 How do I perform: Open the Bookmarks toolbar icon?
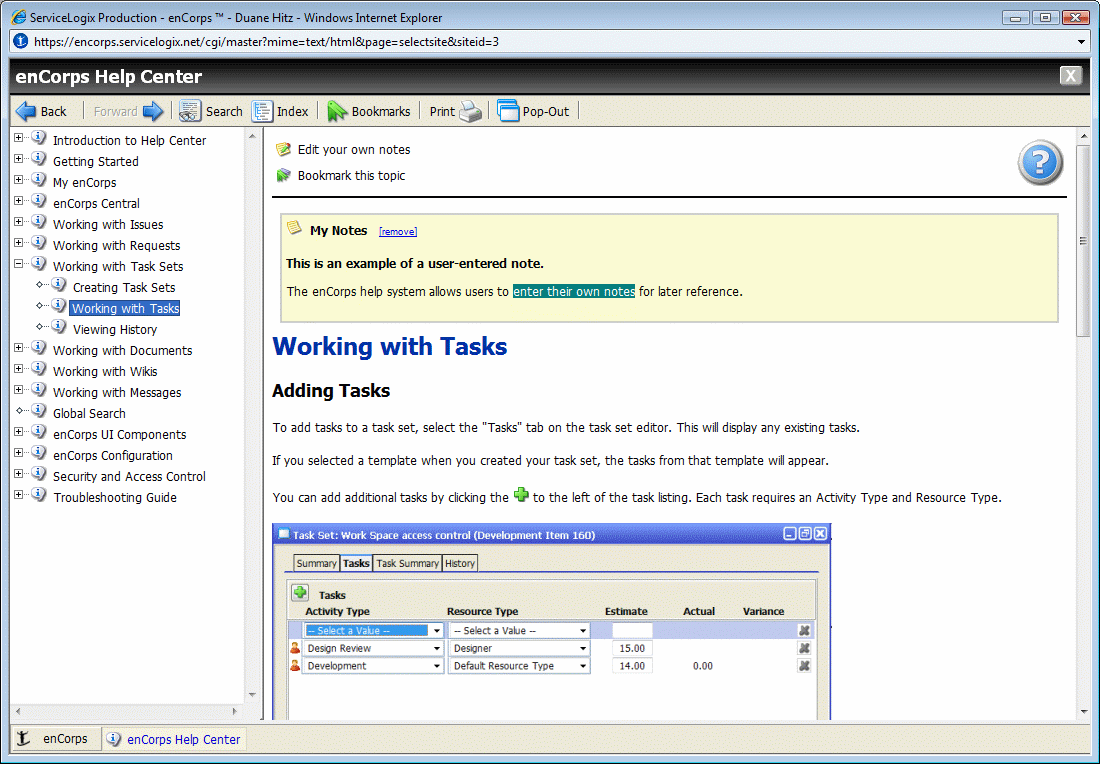click(x=337, y=111)
